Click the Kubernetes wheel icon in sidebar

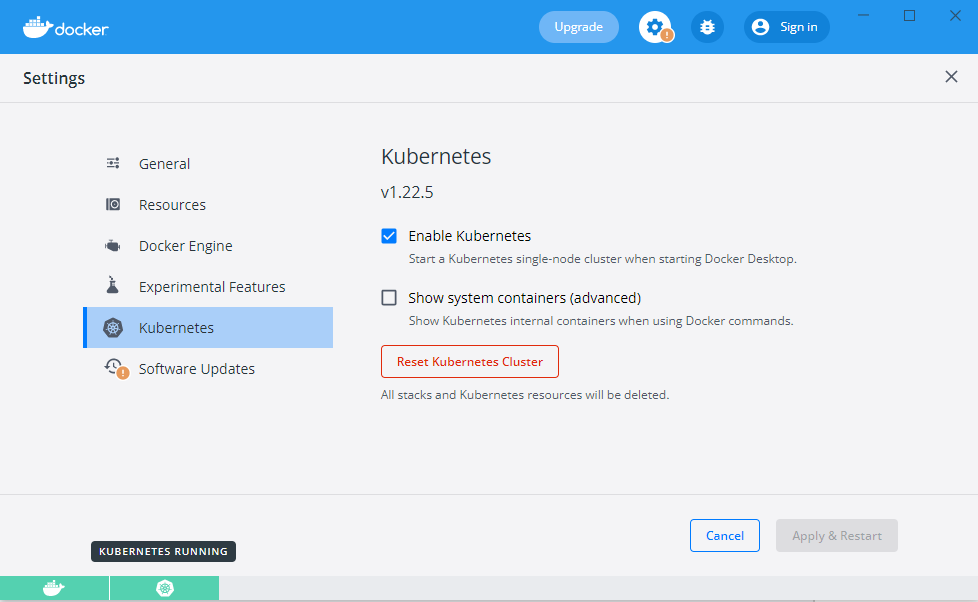click(x=113, y=328)
